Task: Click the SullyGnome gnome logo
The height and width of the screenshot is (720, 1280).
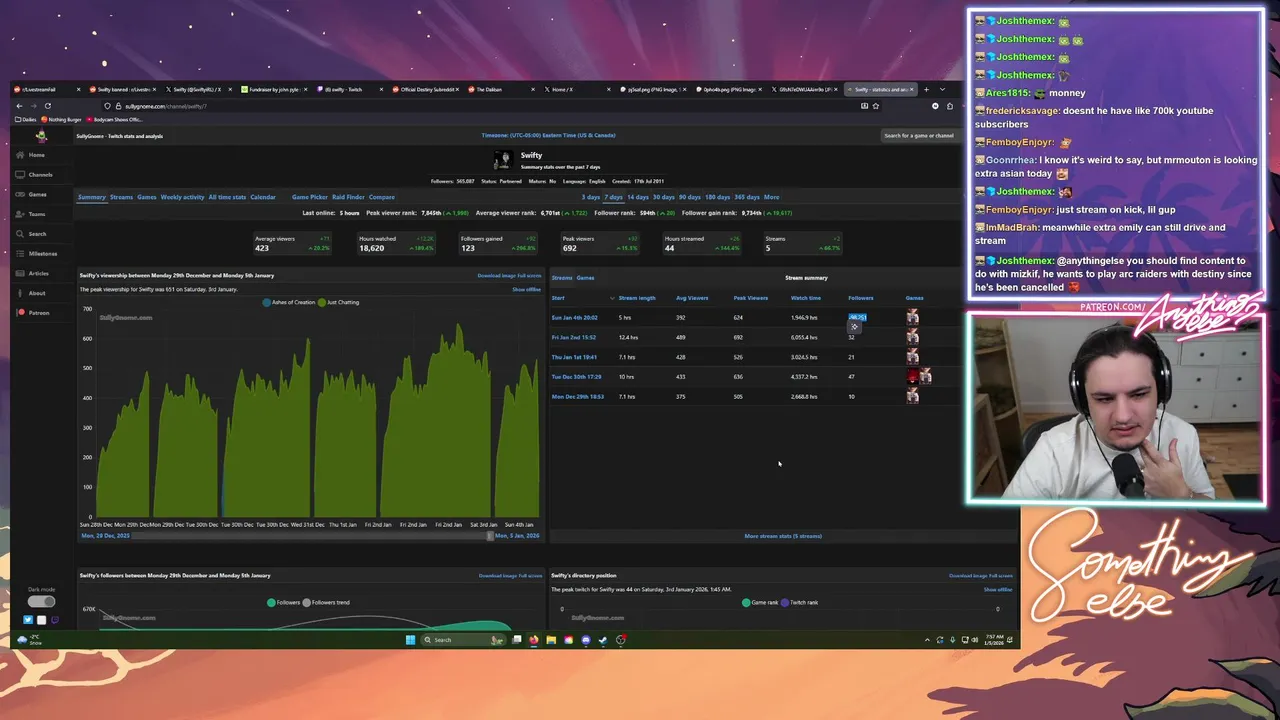Action: (41, 136)
